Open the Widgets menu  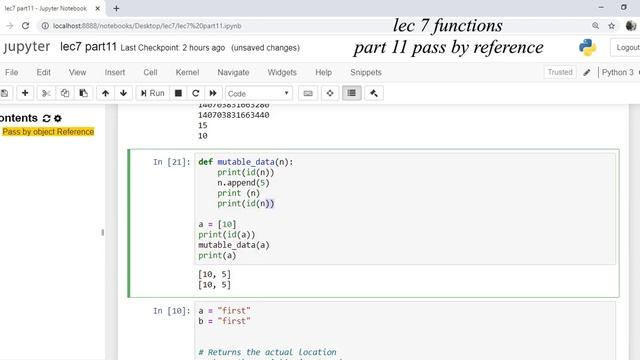282,72
